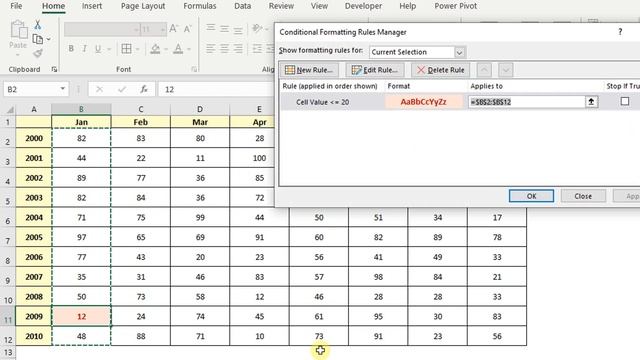Image resolution: width=640 pixels, height=360 pixels.
Task: Expand the Borders dropdown arrow
Action: [138, 49]
